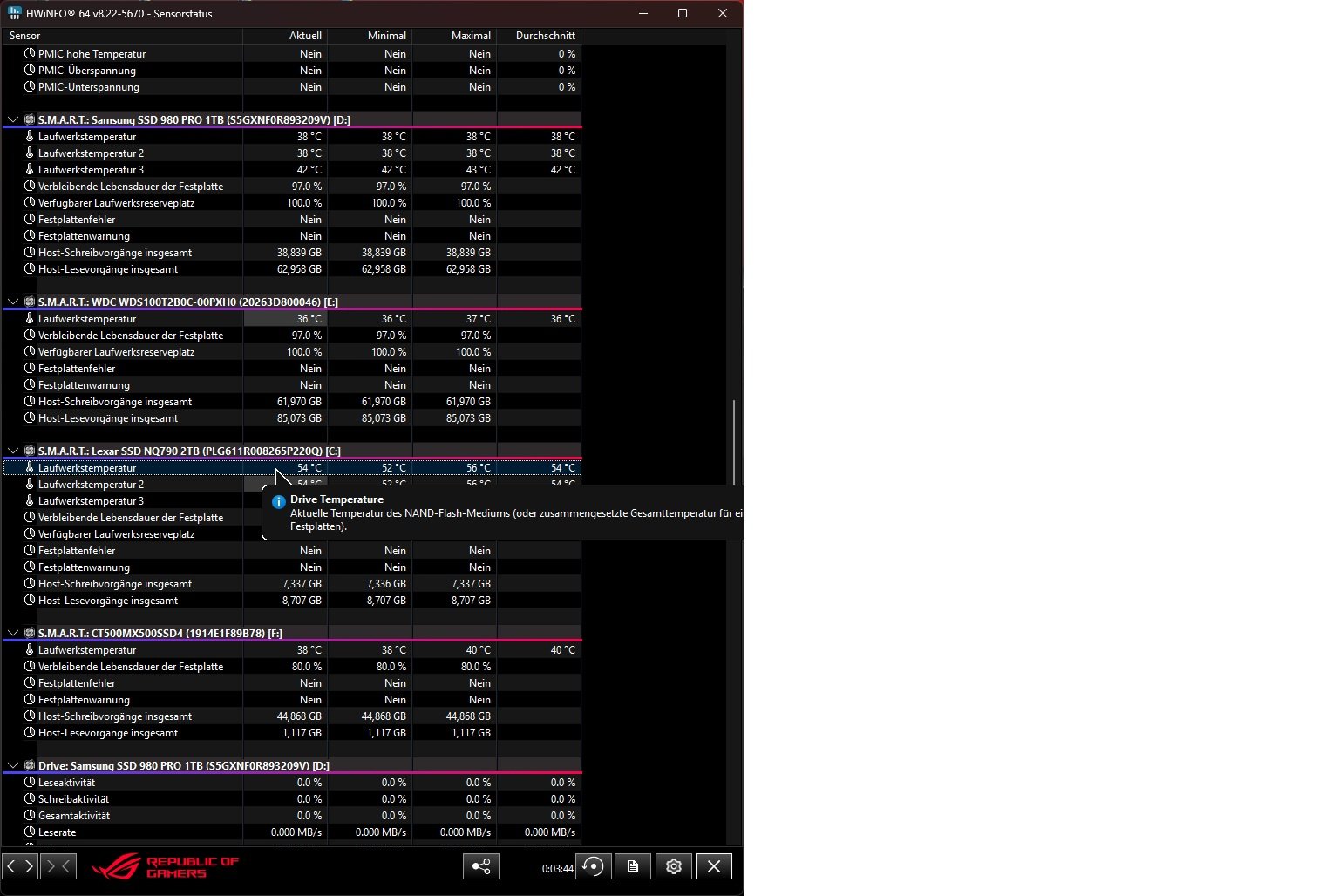This screenshot has width=1339, height=896.
Task: Click the expand columns arrows button
Action: (20, 866)
